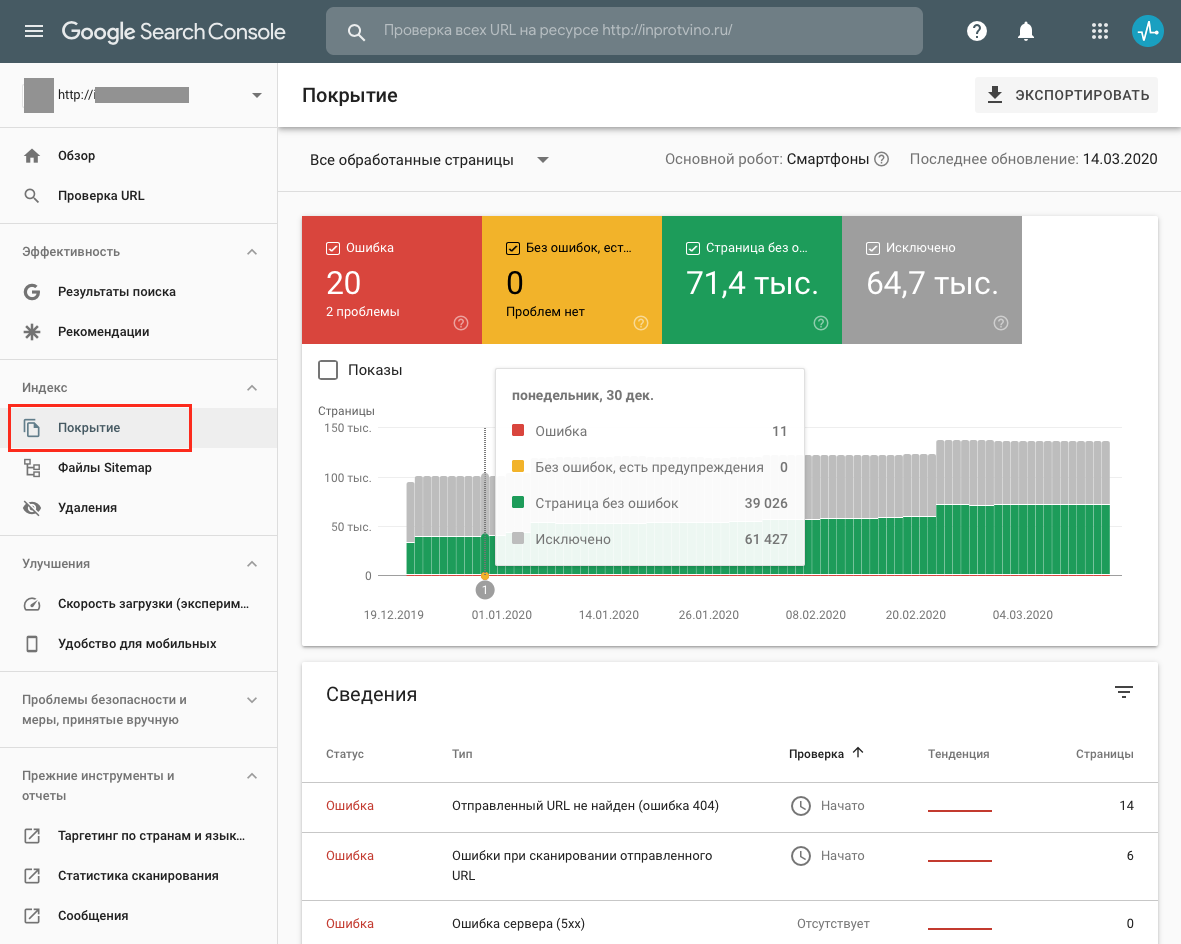Click green Страница без ошибок legend swatch
1181x944 pixels.
click(x=517, y=503)
